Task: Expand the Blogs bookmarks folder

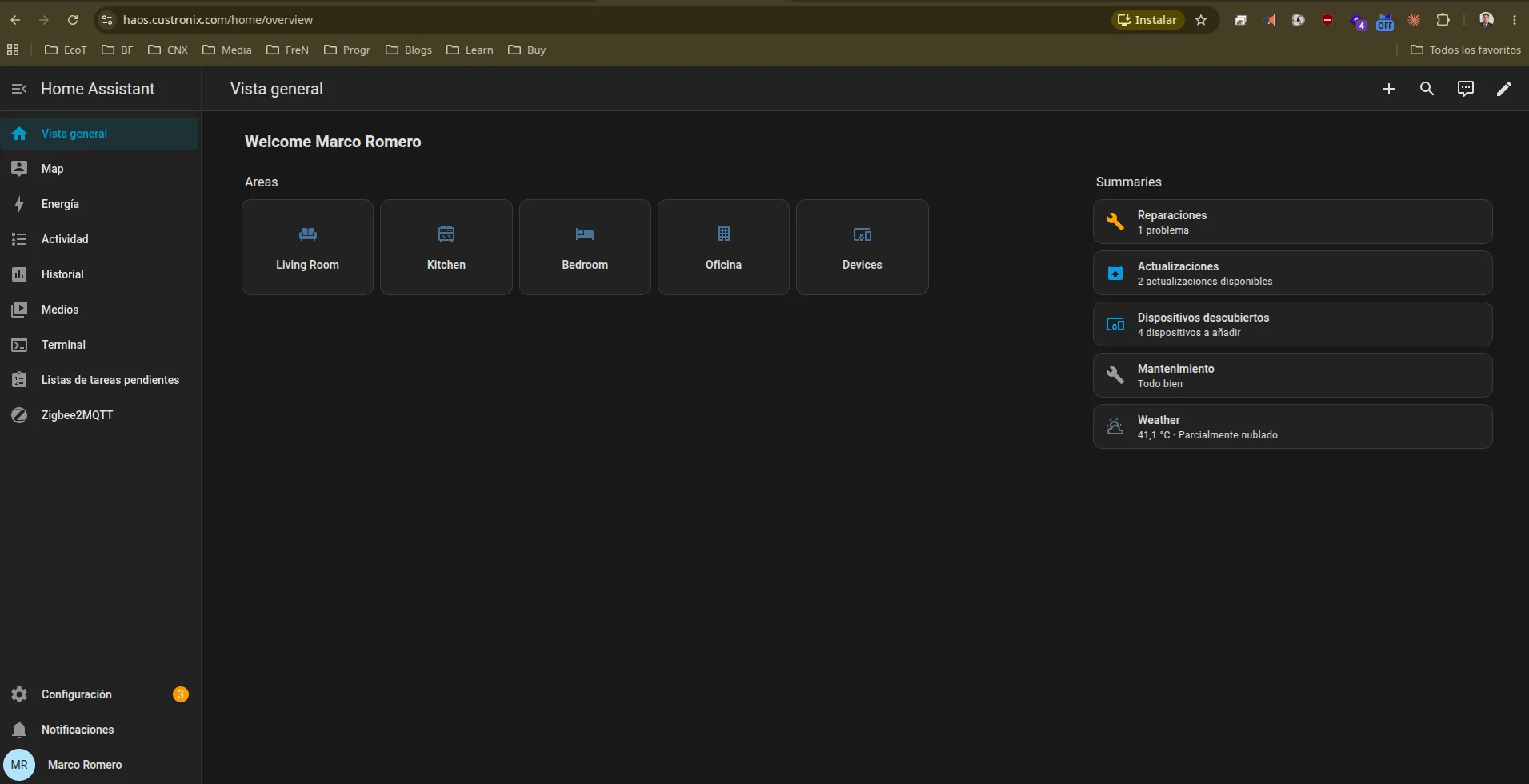Action: click(x=409, y=50)
